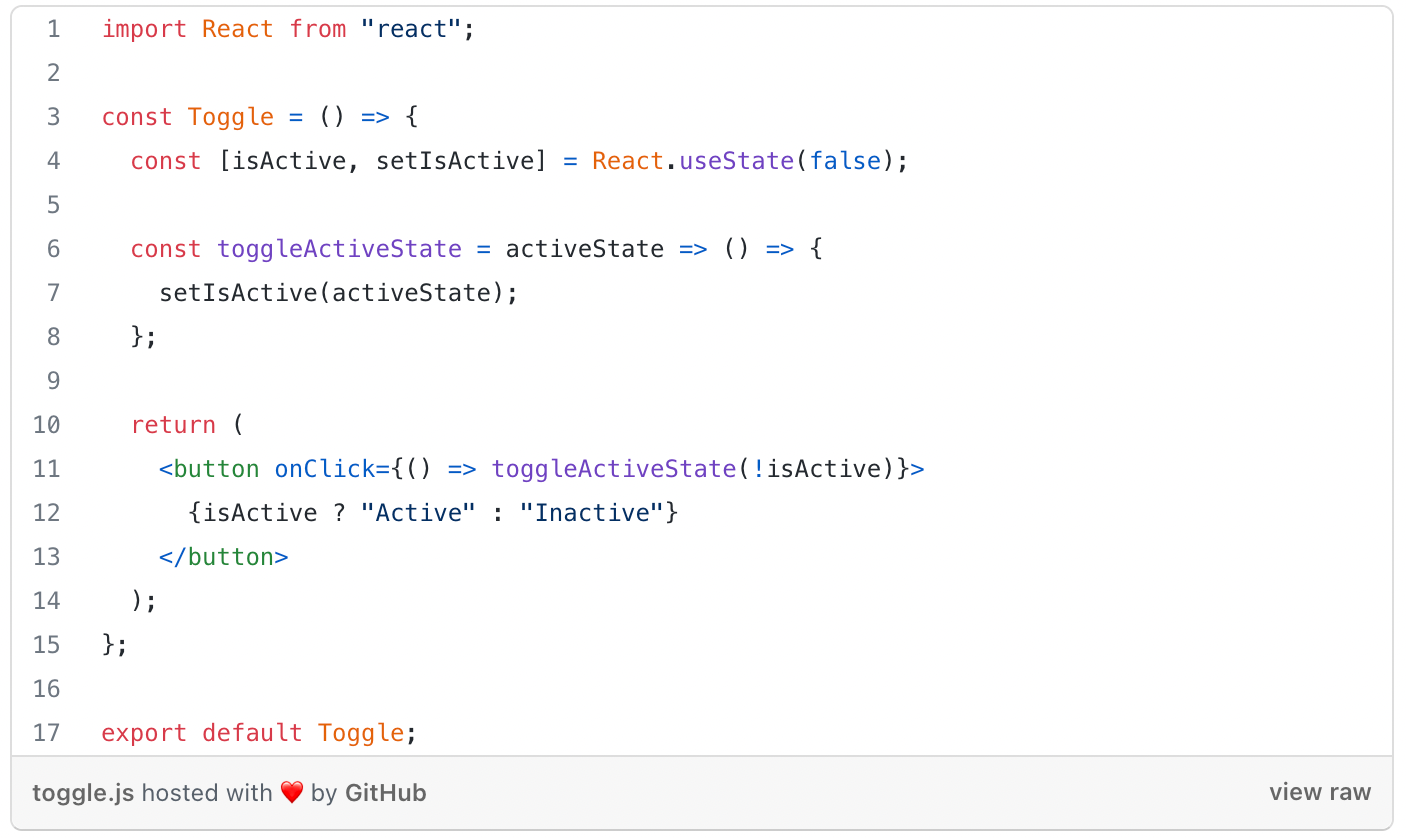The image size is (1406, 838).
Task: Click the "react" import string
Action: coord(411,29)
